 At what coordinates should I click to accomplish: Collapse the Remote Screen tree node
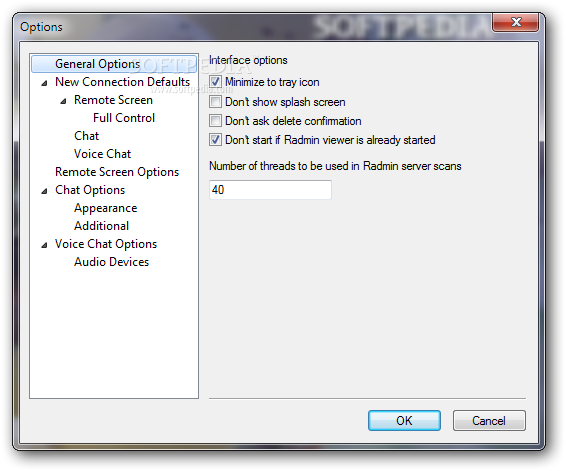coord(63,101)
